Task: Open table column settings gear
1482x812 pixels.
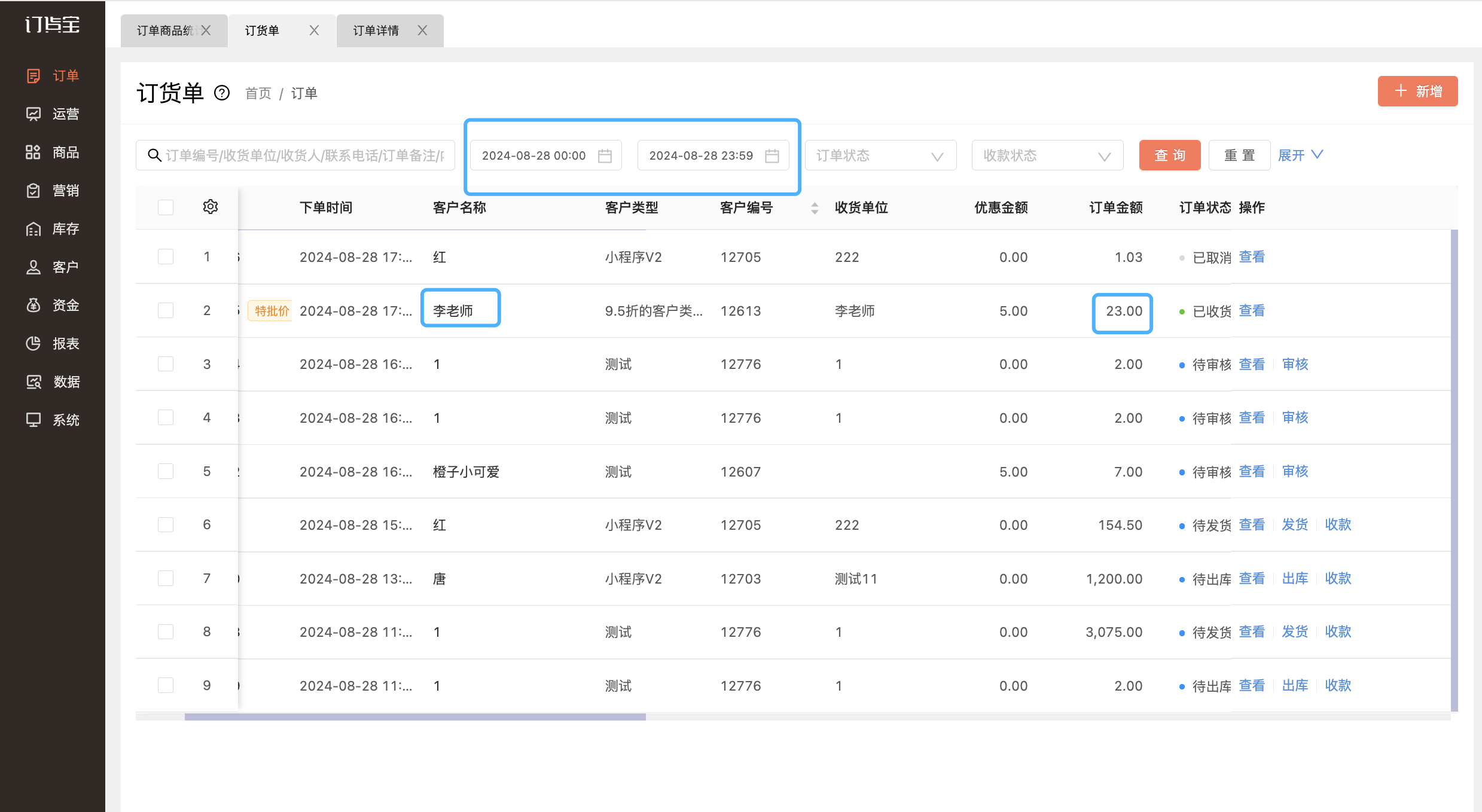Action: pyautogui.click(x=211, y=207)
